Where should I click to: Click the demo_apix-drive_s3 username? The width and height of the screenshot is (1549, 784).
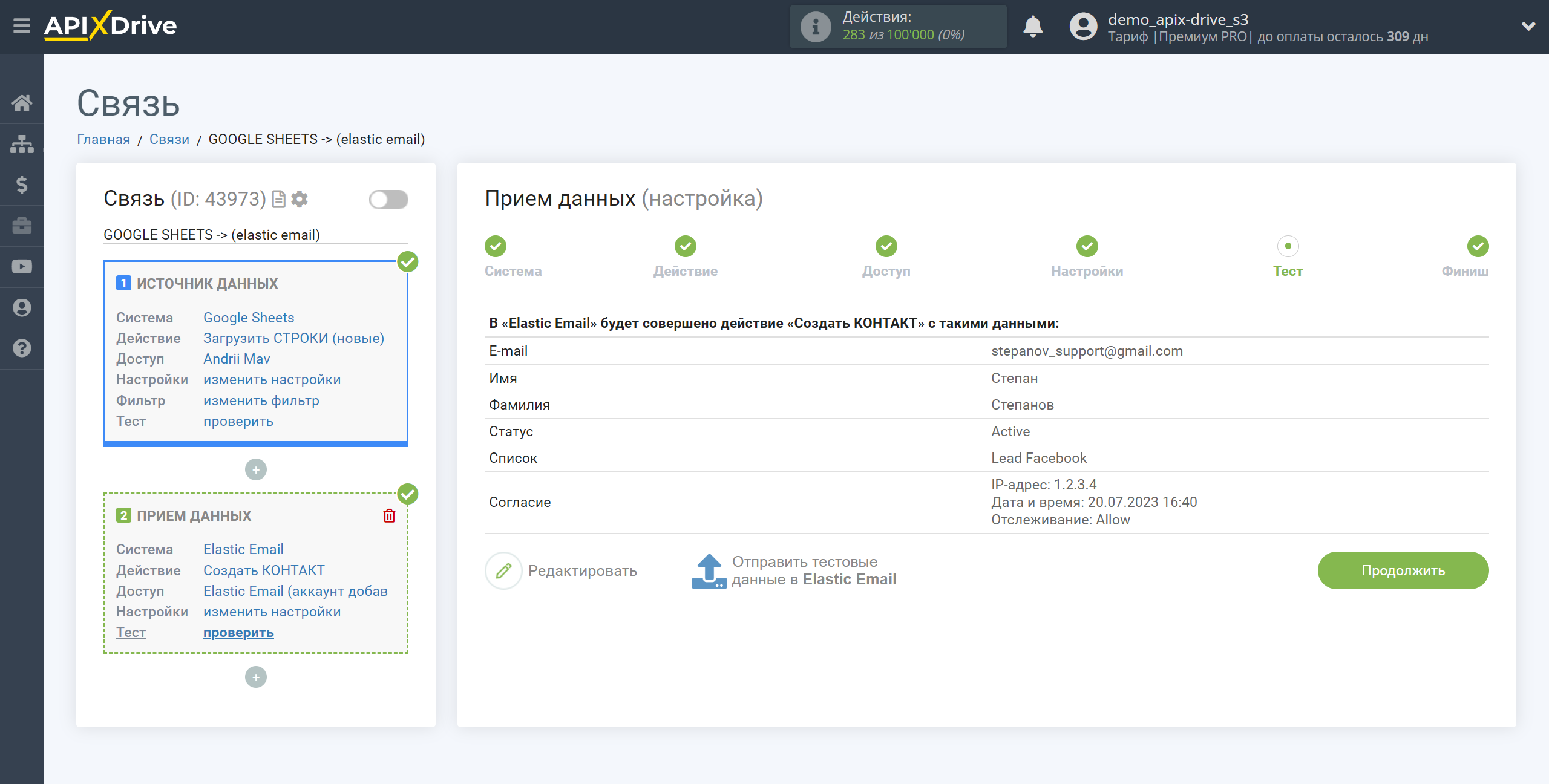1178,19
